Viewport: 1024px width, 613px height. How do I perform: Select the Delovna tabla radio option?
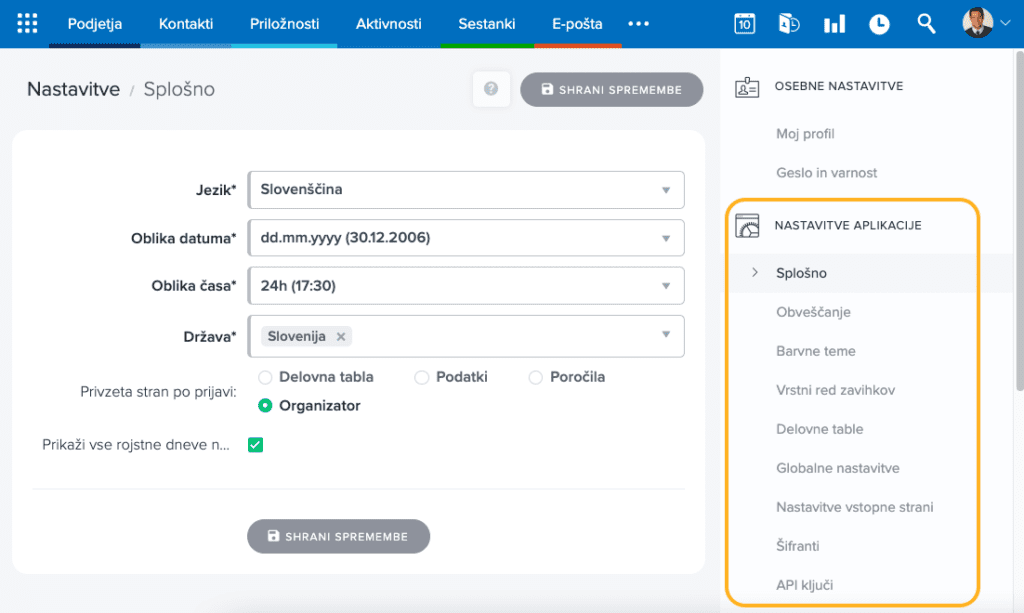pos(265,377)
